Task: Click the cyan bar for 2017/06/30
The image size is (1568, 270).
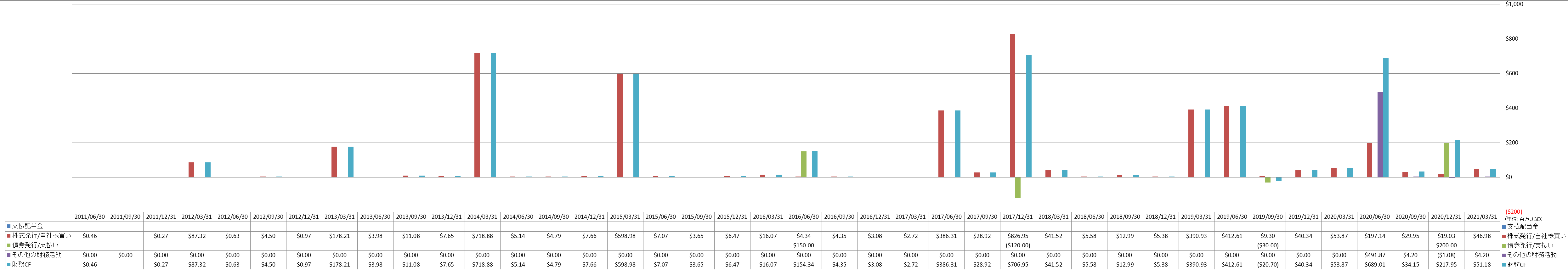Action: tap(958, 144)
